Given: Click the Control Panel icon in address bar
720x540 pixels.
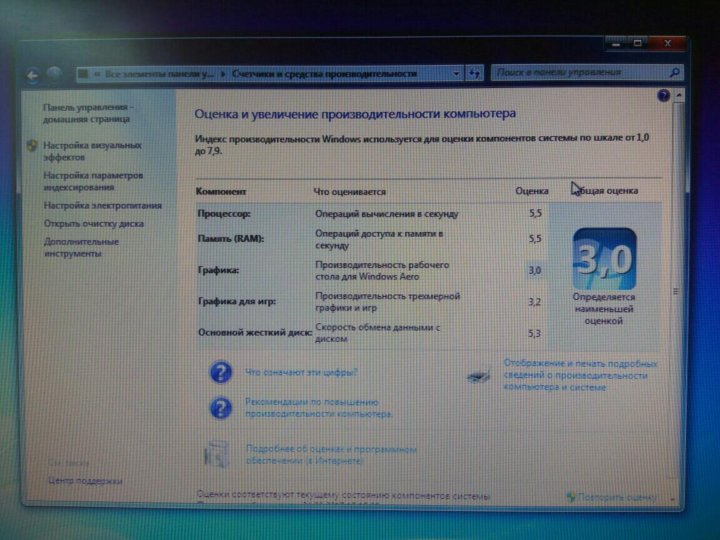Looking at the screenshot, I should (x=84, y=74).
